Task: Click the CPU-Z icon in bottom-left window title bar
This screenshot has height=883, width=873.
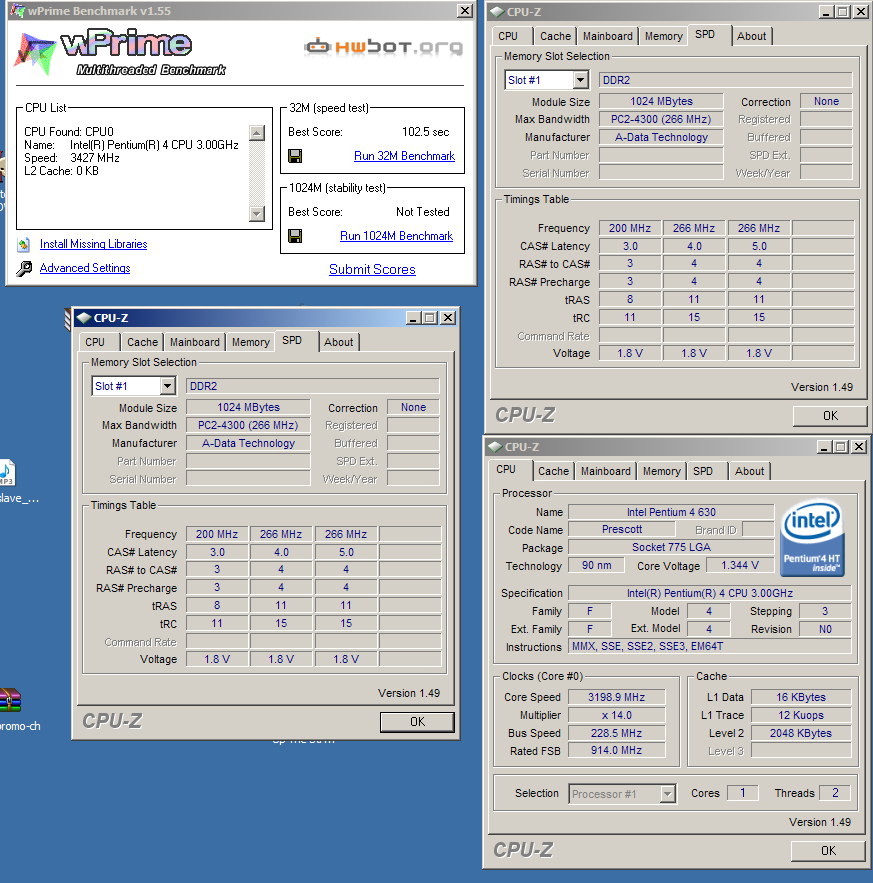Action: 83,318
